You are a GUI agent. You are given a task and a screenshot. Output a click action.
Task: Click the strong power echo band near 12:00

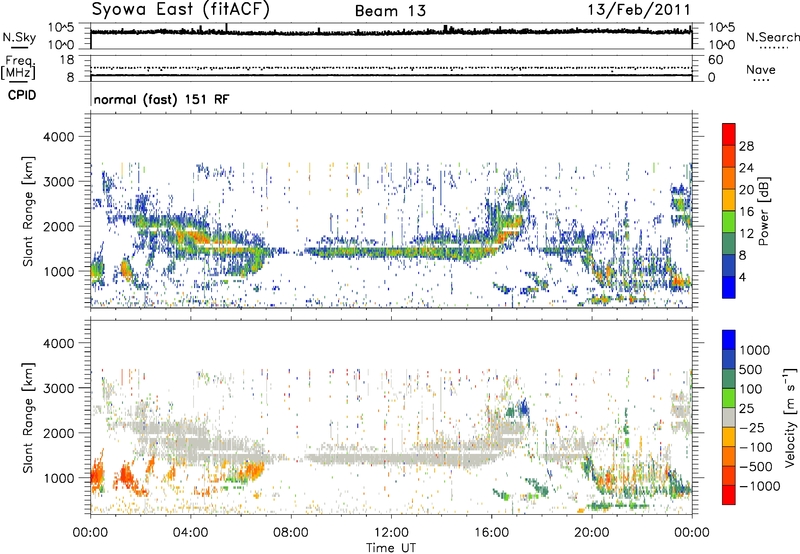(391, 252)
